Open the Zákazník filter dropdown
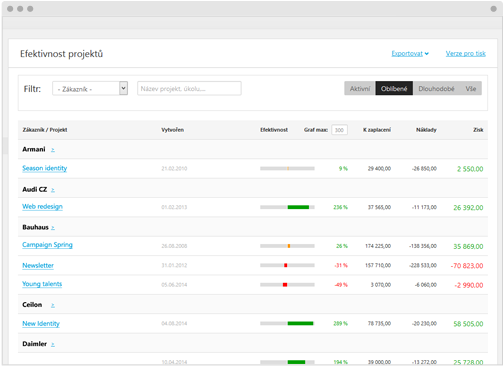 click(90, 89)
